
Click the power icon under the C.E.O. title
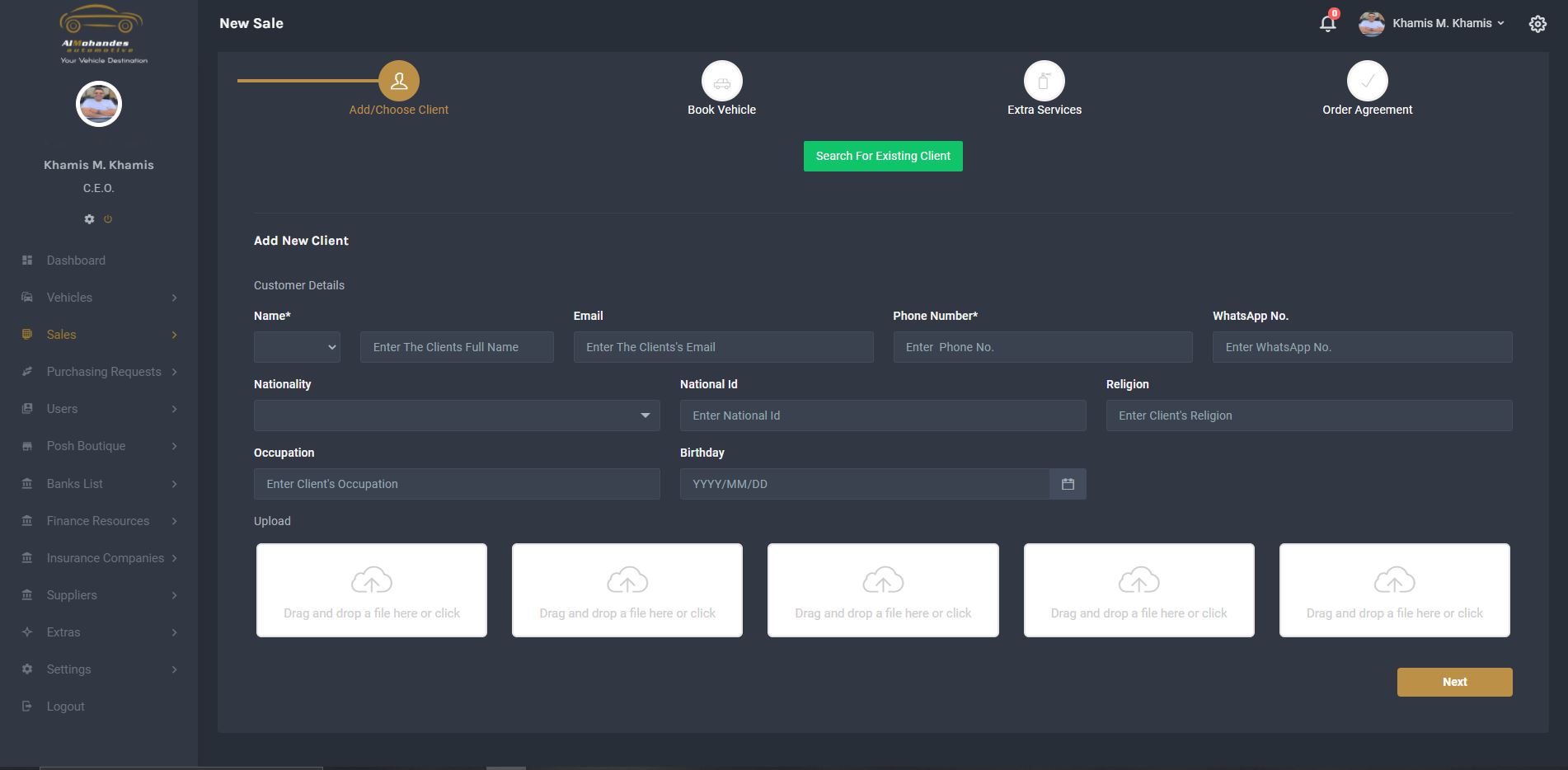point(108,219)
